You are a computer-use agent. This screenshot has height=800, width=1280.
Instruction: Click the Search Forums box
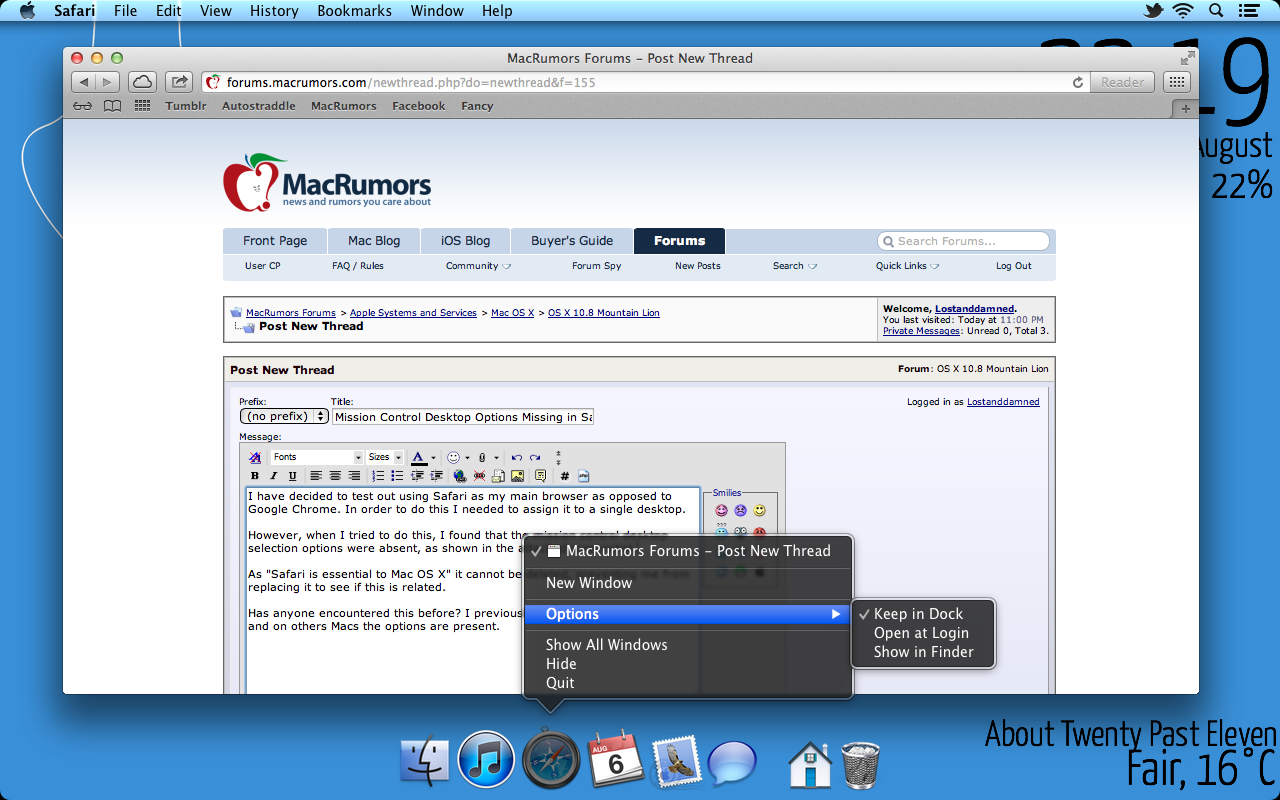tap(964, 241)
